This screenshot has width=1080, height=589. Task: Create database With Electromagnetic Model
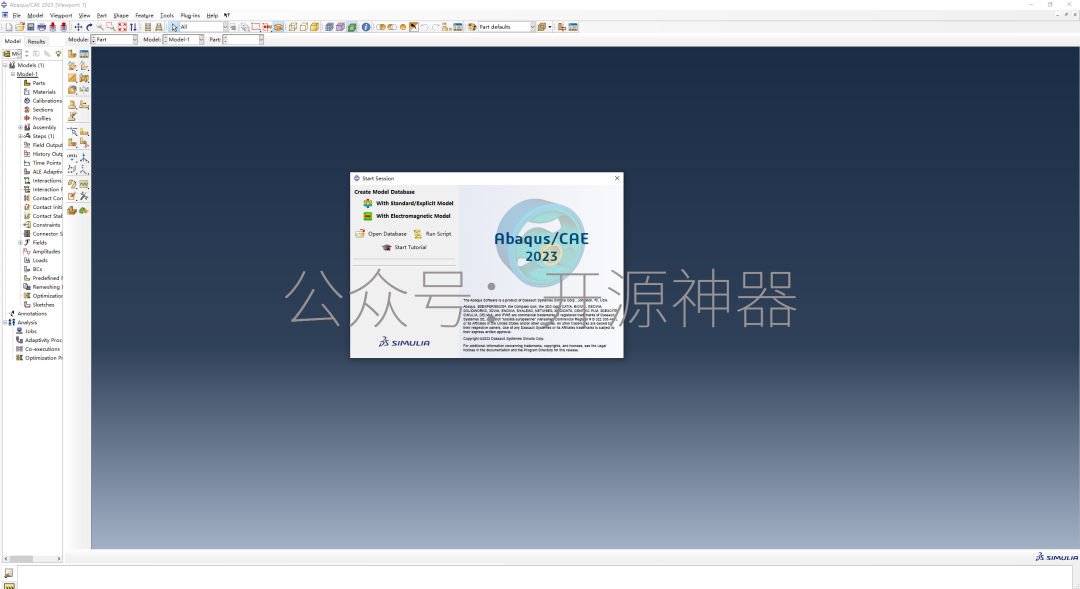click(413, 216)
